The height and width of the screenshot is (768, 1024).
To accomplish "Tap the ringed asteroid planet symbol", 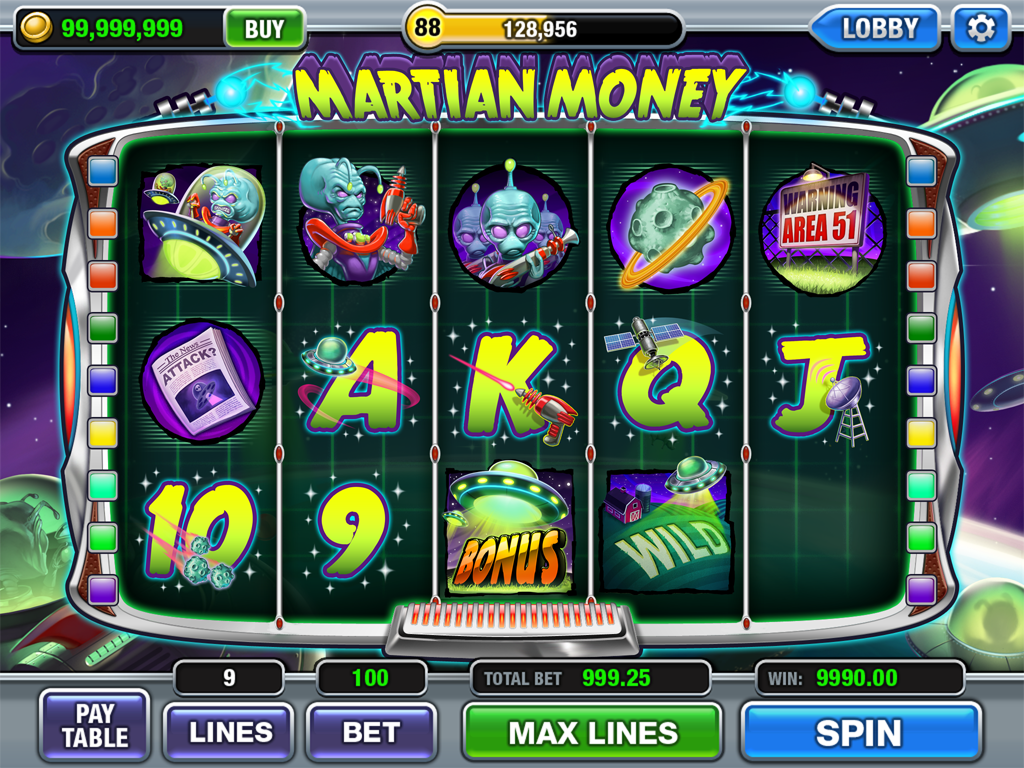I will (x=669, y=227).
